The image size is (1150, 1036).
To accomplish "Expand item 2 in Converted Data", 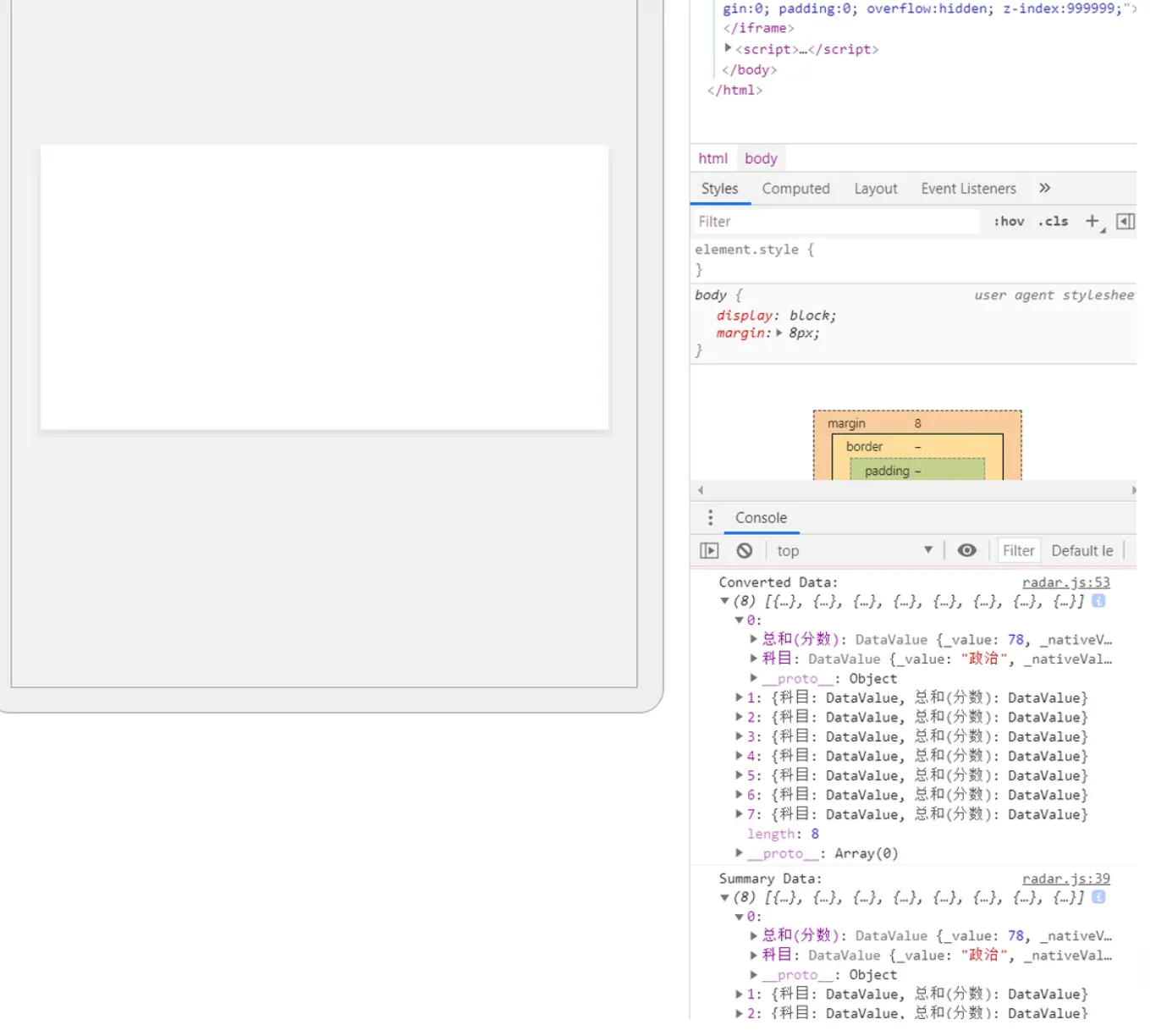I will [739, 717].
